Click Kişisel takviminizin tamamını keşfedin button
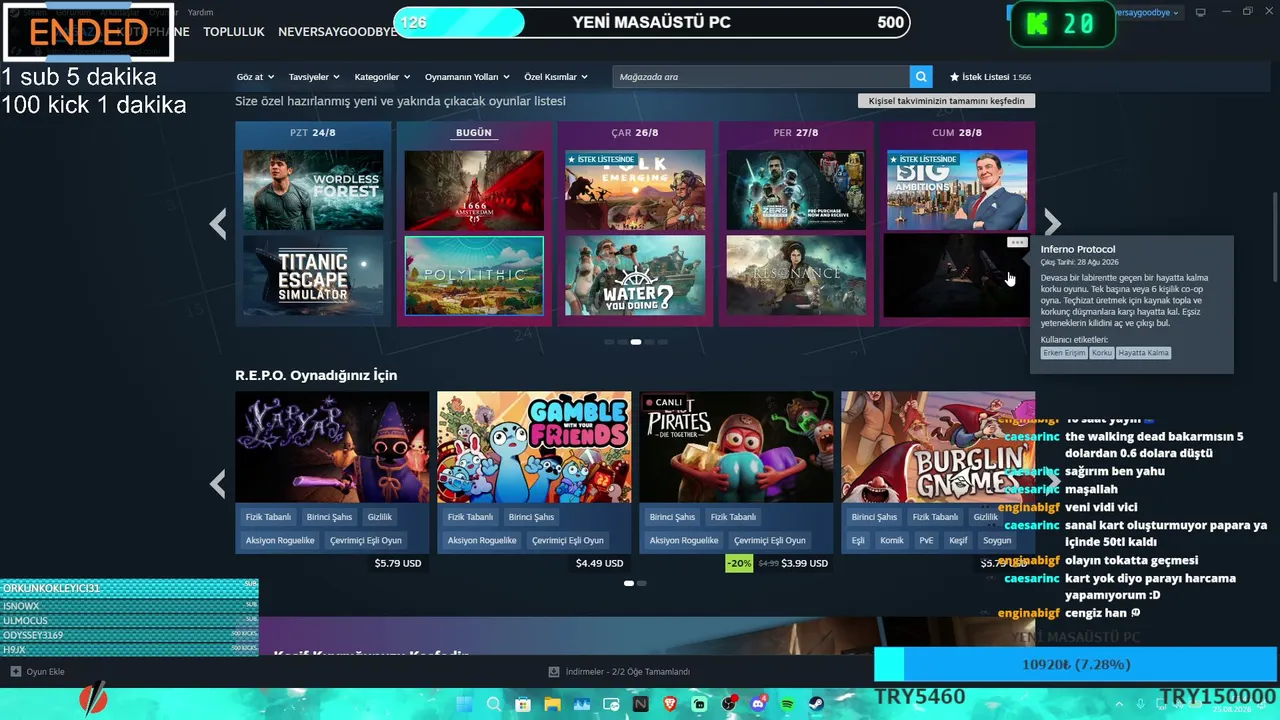The height and width of the screenshot is (720, 1280). 947,101
